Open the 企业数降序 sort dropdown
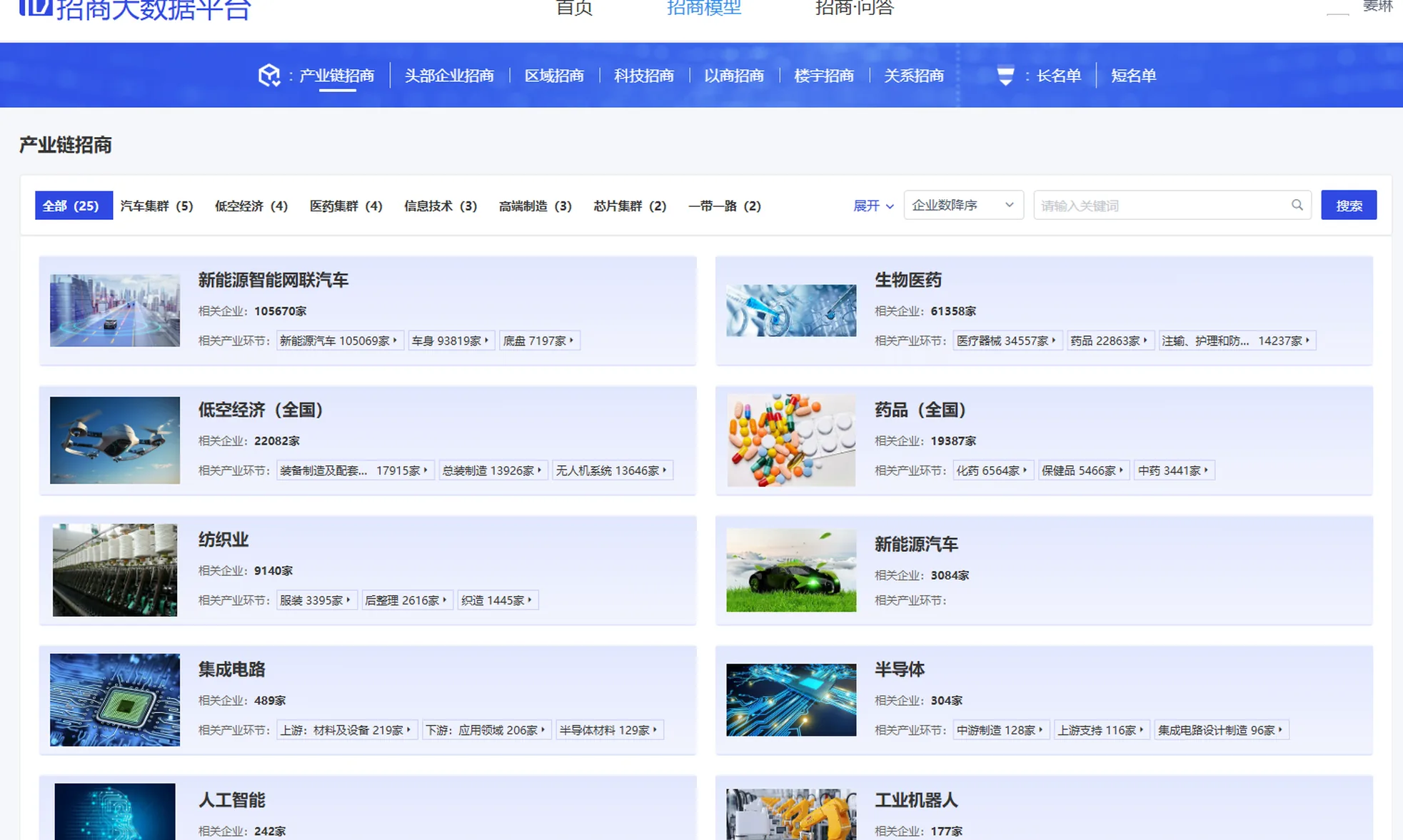 tap(963, 205)
